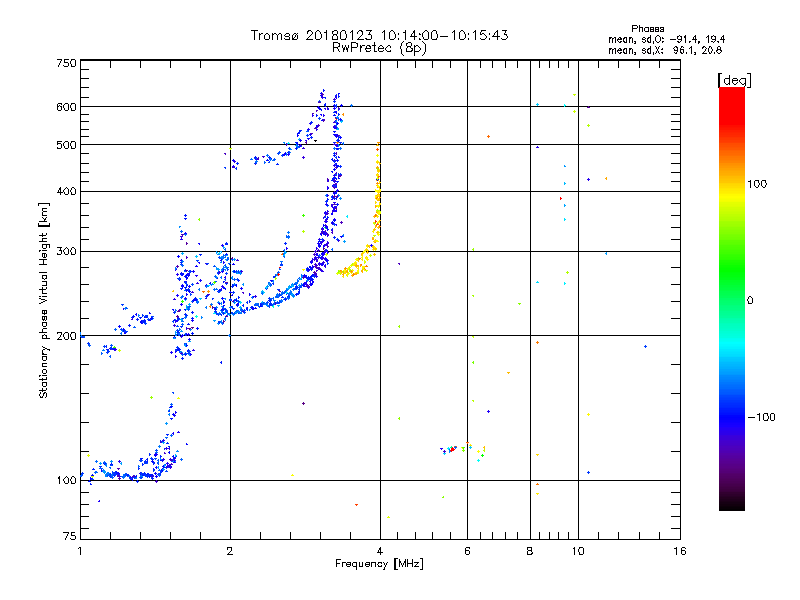The image size is (800, 600).
Task: Click the x-axis tick label '16'
Action: [680, 551]
